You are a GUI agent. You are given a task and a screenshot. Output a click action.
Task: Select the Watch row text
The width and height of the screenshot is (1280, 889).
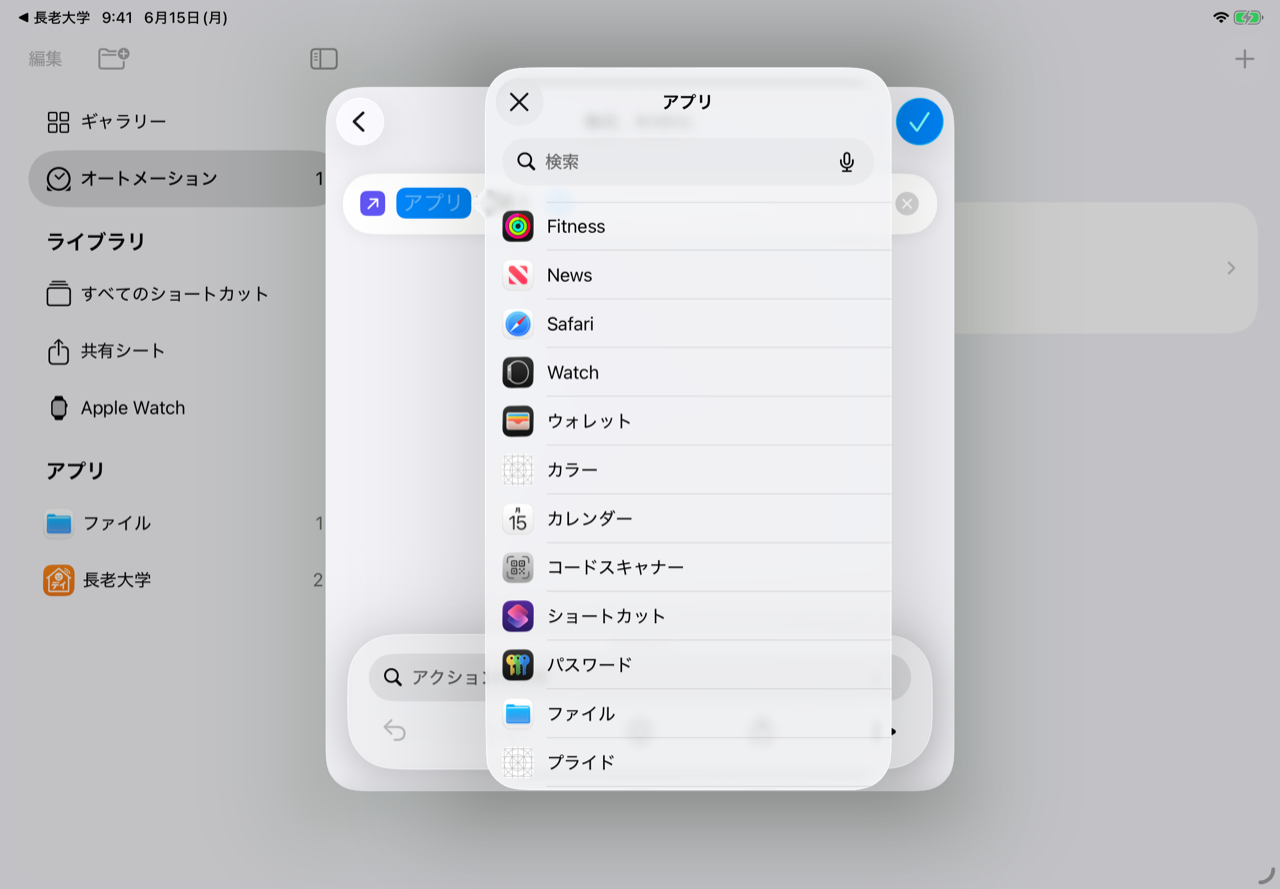pos(573,373)
